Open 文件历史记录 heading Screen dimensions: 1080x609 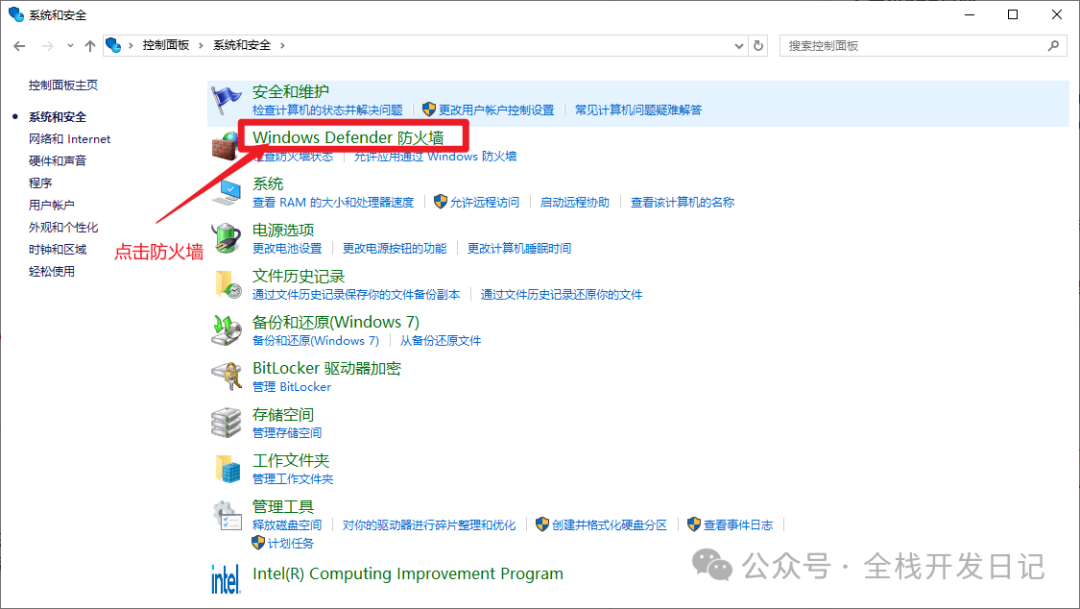[x=298, y=276]
